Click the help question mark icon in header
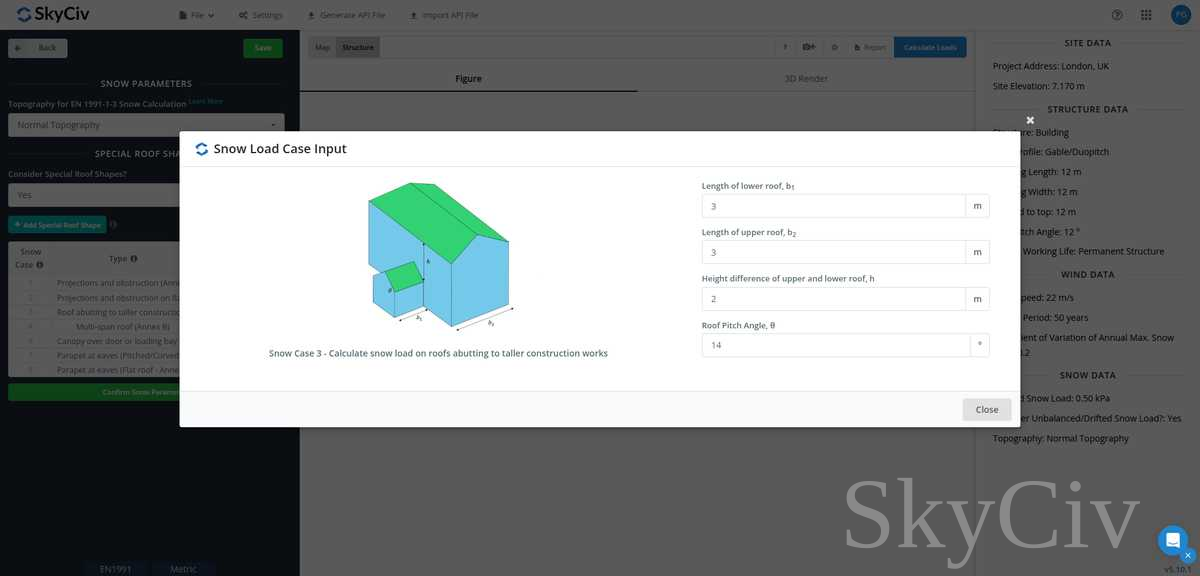 point(1117,15)
